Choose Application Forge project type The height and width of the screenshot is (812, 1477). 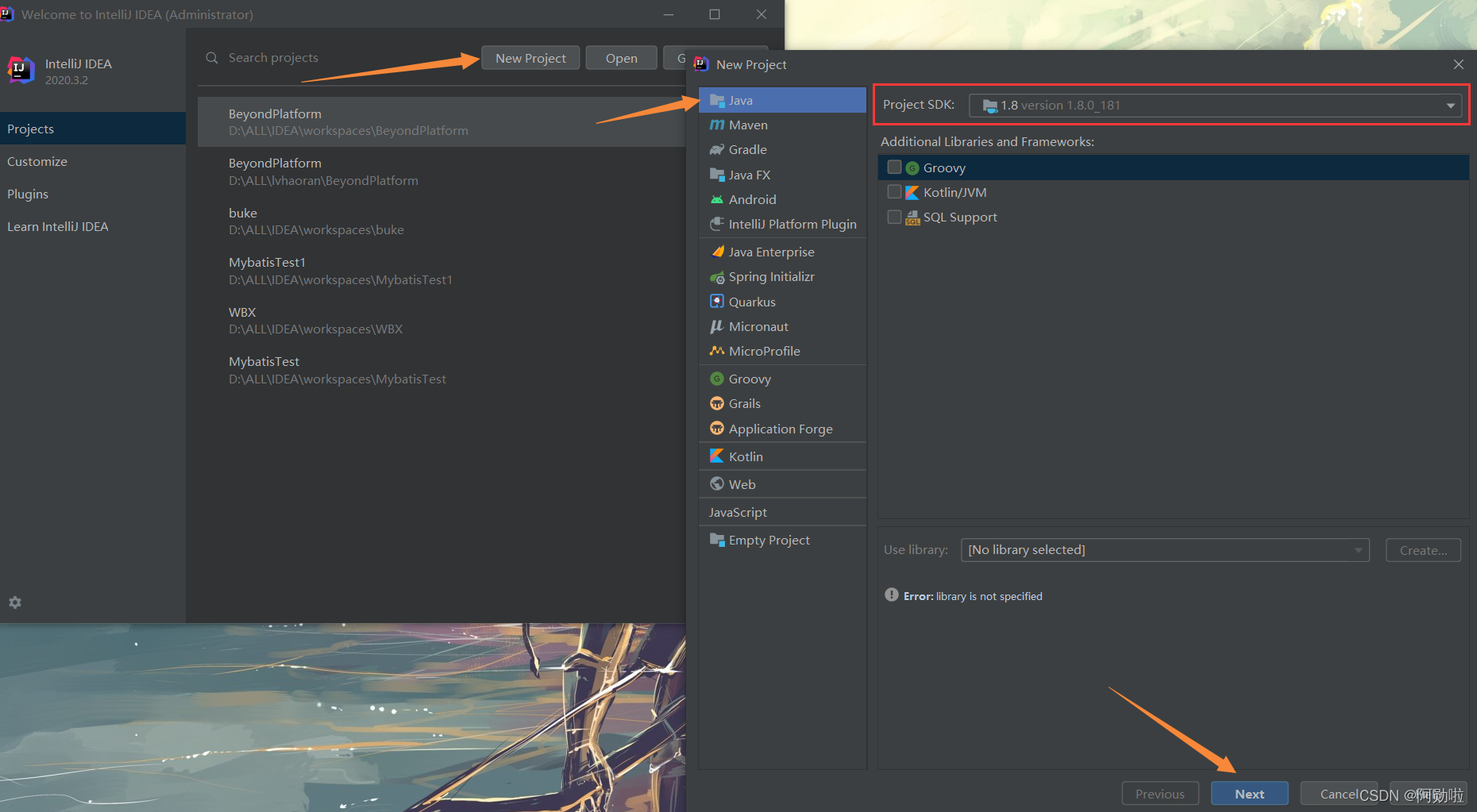click(782, 429)
